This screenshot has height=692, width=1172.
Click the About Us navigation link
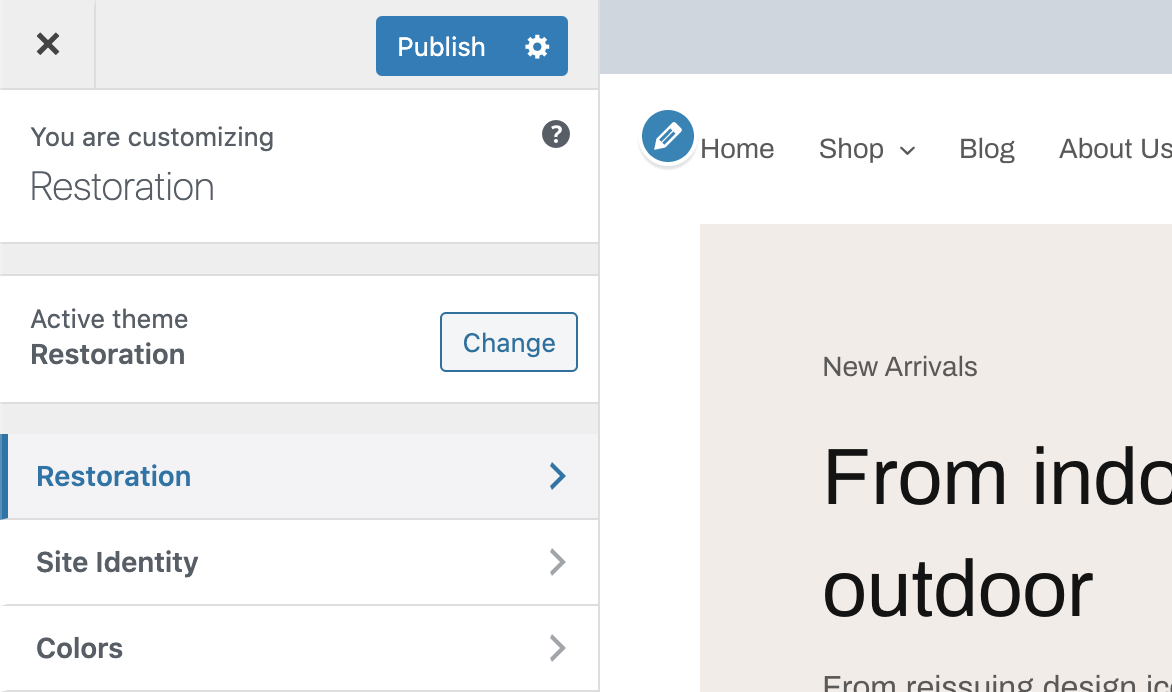coord(1113,148)
